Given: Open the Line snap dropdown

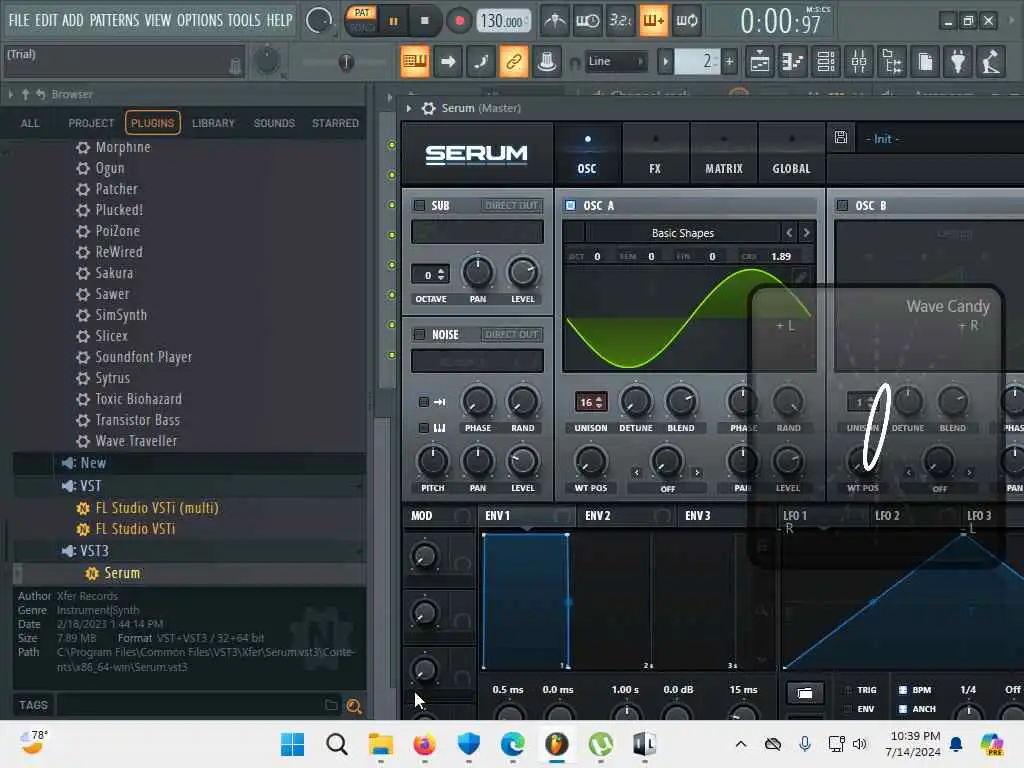Looking at the screenshot, I should [x=616, y=61].
